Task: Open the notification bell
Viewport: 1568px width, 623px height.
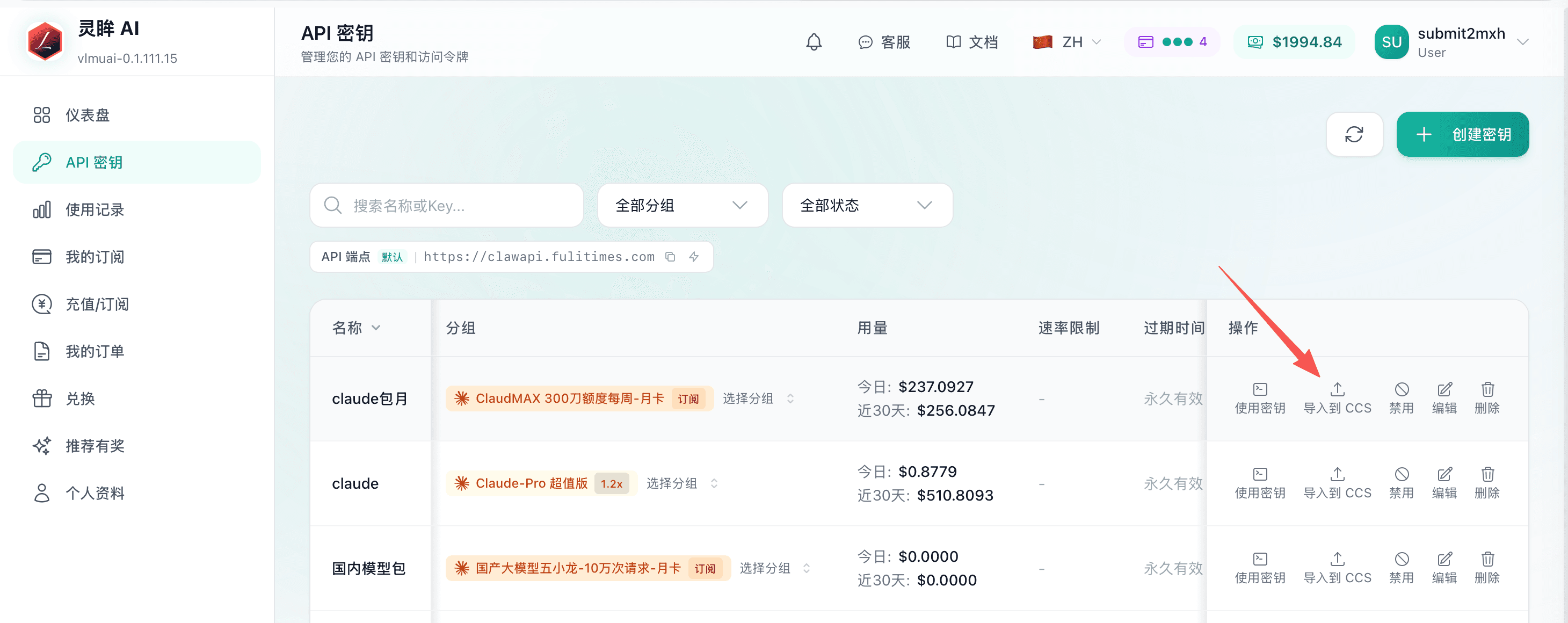Action: click(x=815, y=42)
